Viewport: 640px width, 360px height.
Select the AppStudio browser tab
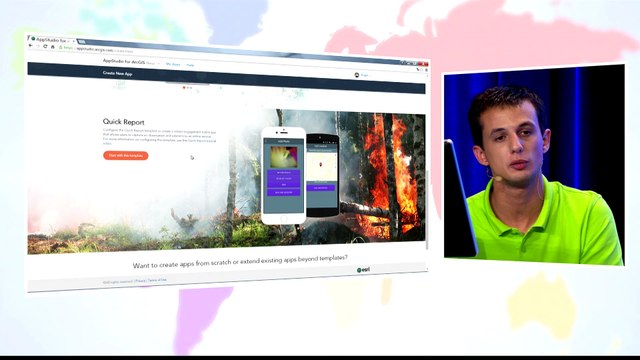(52, 40)
